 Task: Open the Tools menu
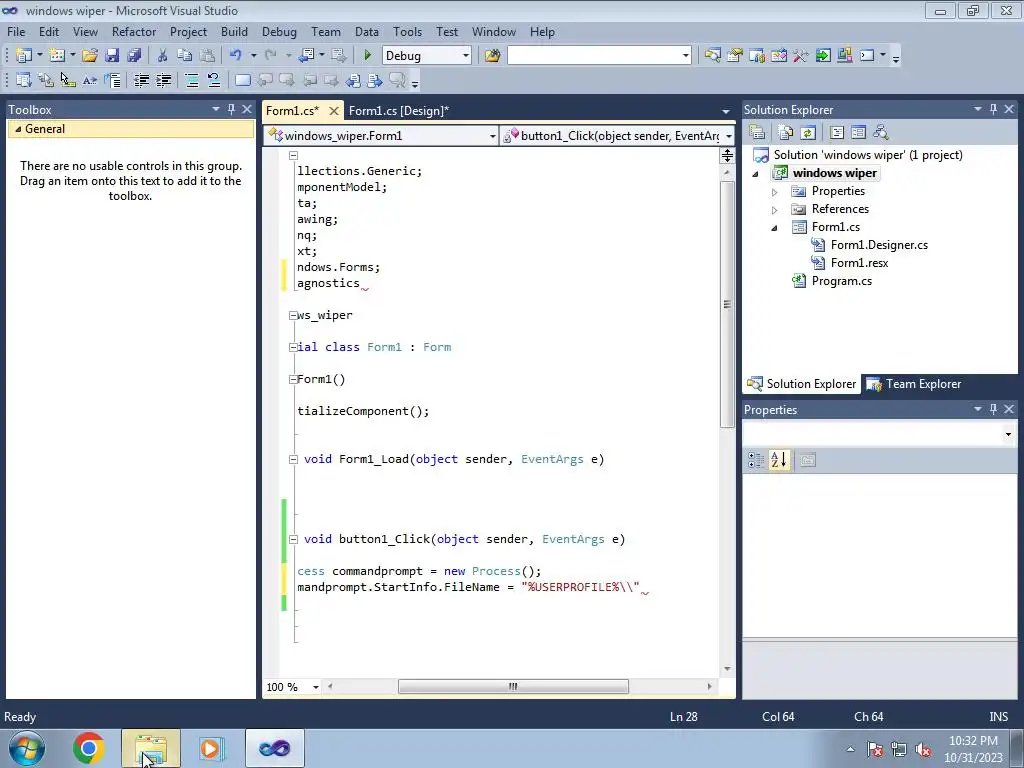coord(407,31)
